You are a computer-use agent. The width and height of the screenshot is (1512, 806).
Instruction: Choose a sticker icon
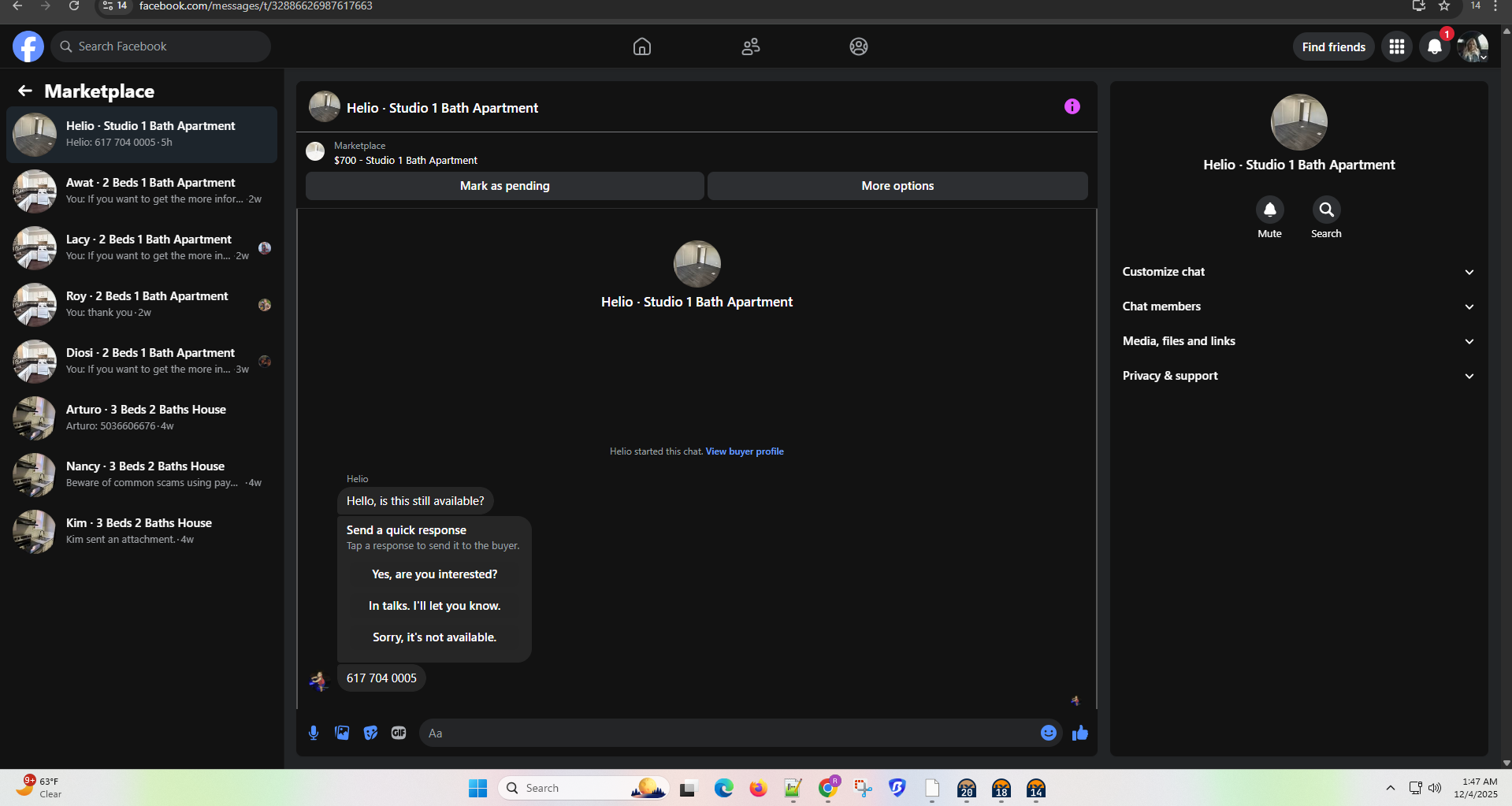pos(370,733)
